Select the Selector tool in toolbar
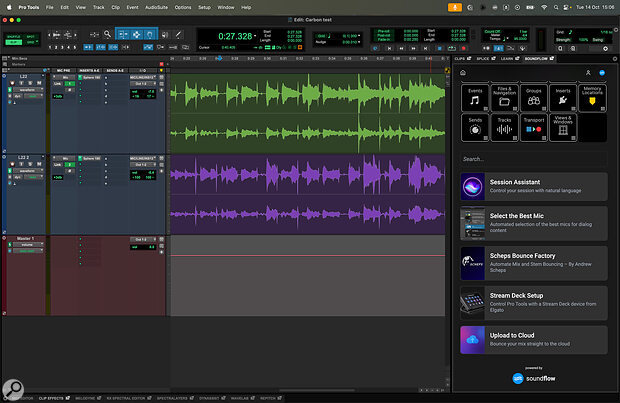 (x=136, y=35)
